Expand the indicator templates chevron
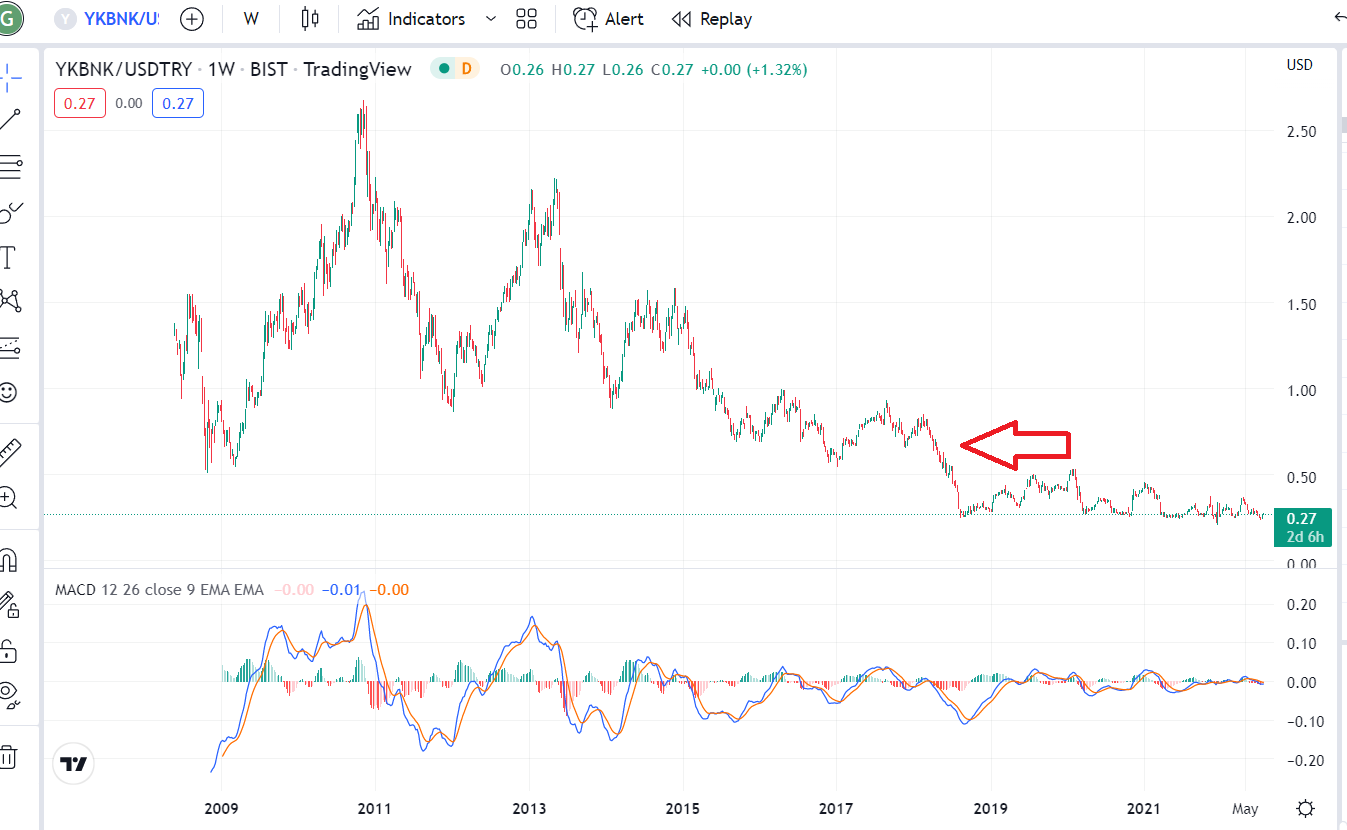The height and width of the screenshot is (830, 1347). (x=490, y=19)
